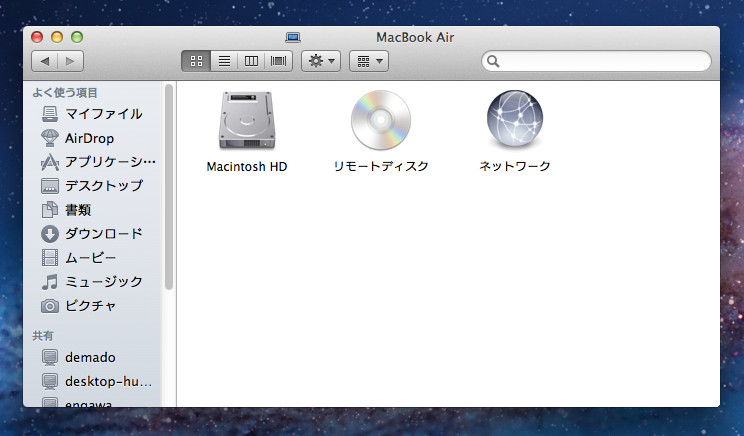Click the film strip icon beside ムービー
Screen dimensions: 744x436
click(50, 258)
